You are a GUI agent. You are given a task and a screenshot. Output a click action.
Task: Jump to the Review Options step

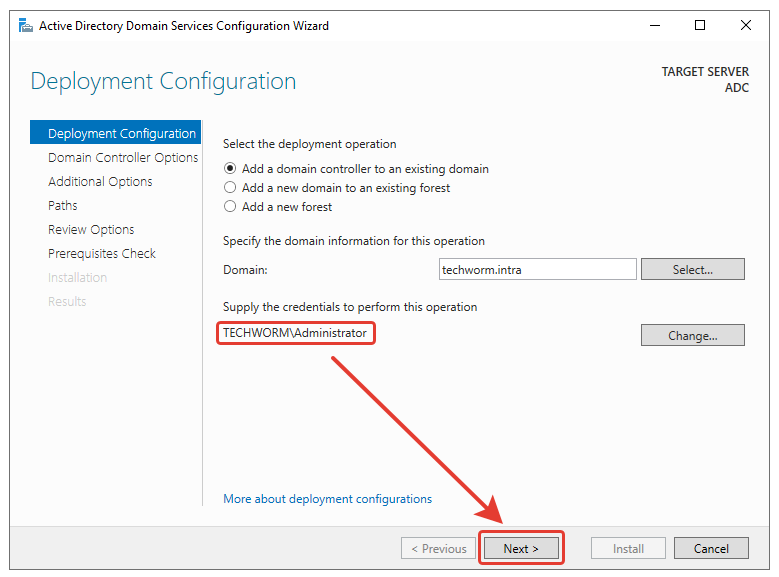click(91, 230)
